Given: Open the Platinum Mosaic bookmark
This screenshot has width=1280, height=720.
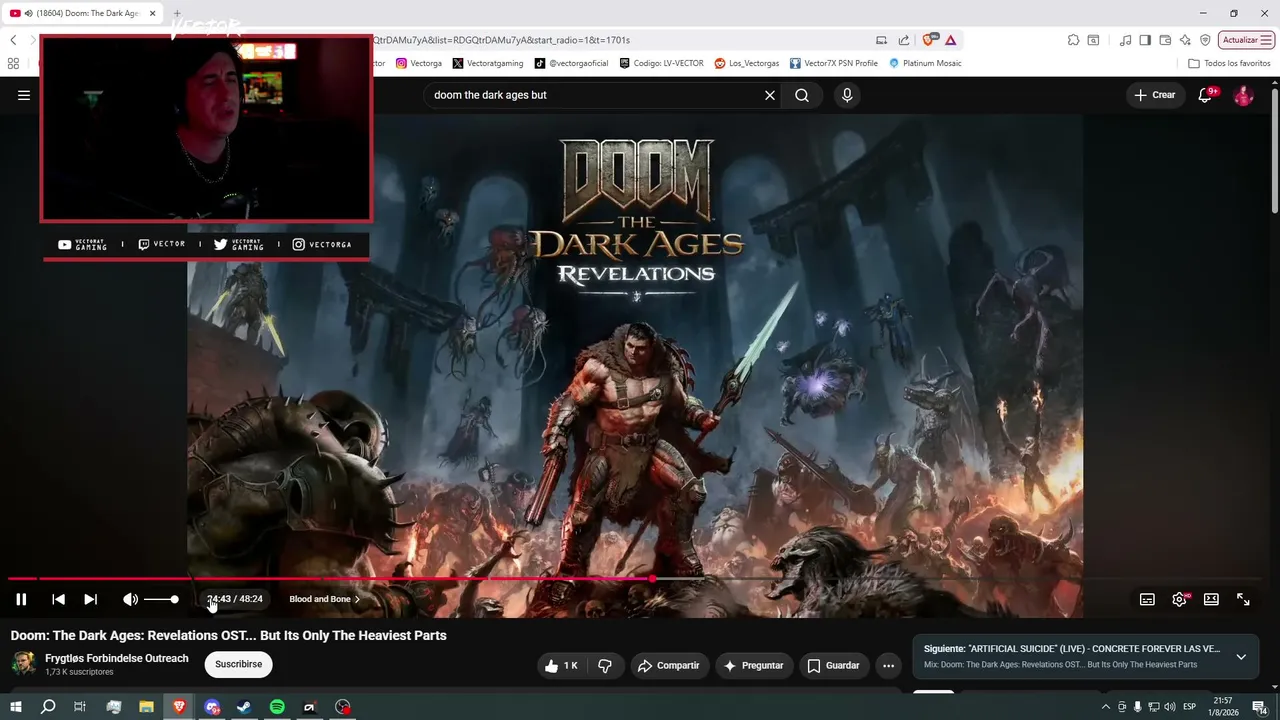Looking at the screenshot, I should pyautogui.click(x=925, y=63).
